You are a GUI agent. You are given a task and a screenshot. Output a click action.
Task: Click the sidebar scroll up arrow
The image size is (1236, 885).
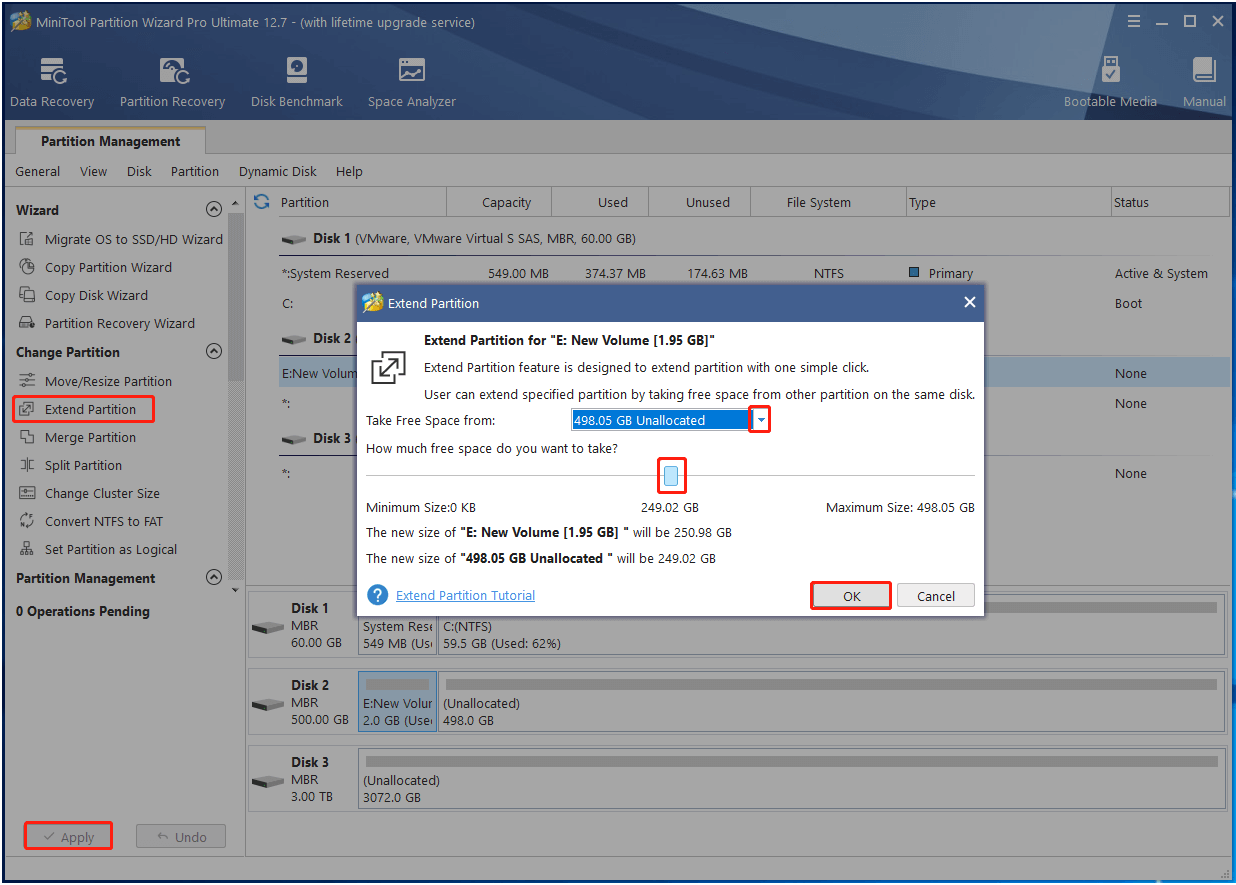pos(235,203)
